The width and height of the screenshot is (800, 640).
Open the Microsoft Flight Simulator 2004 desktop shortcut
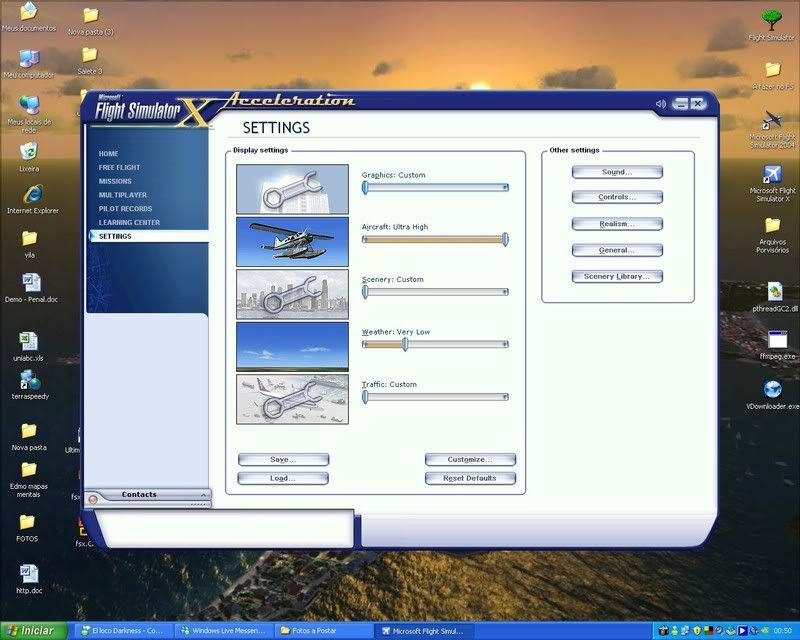click(772, 120)
